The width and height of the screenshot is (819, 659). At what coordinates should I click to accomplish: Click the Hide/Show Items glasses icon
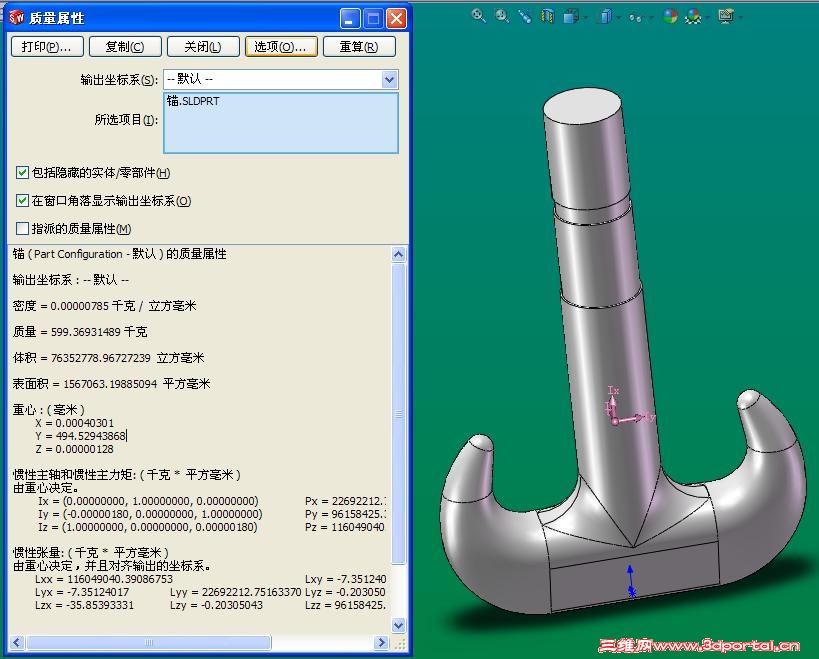pos(635,18)
